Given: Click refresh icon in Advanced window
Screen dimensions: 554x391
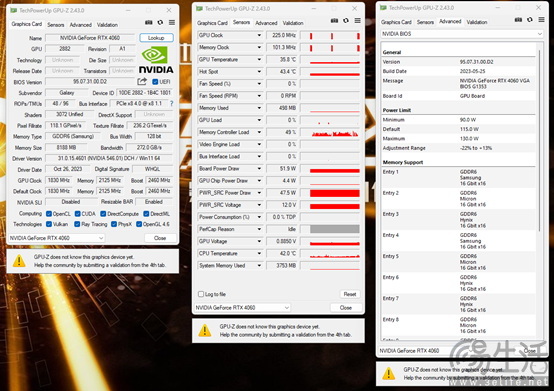Looking at the screenshot, I should point(530,20).
